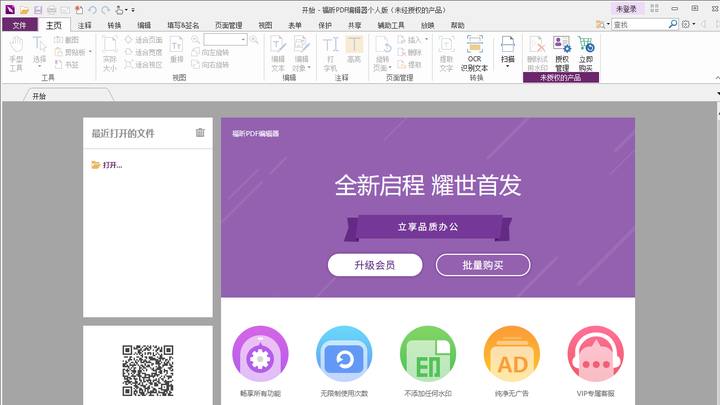
Task: Click 立即购买 buy now cart icon
Action: (586, 54)
